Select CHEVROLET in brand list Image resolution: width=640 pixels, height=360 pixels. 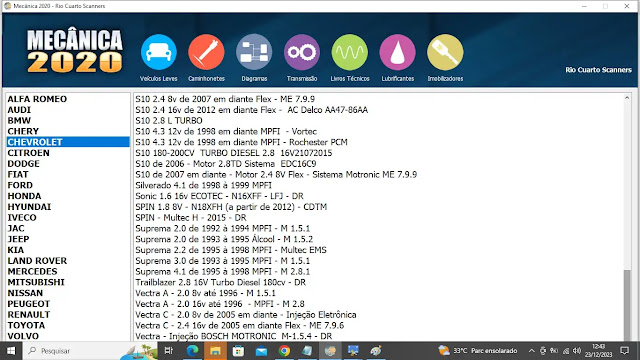[x=68, y=142]
